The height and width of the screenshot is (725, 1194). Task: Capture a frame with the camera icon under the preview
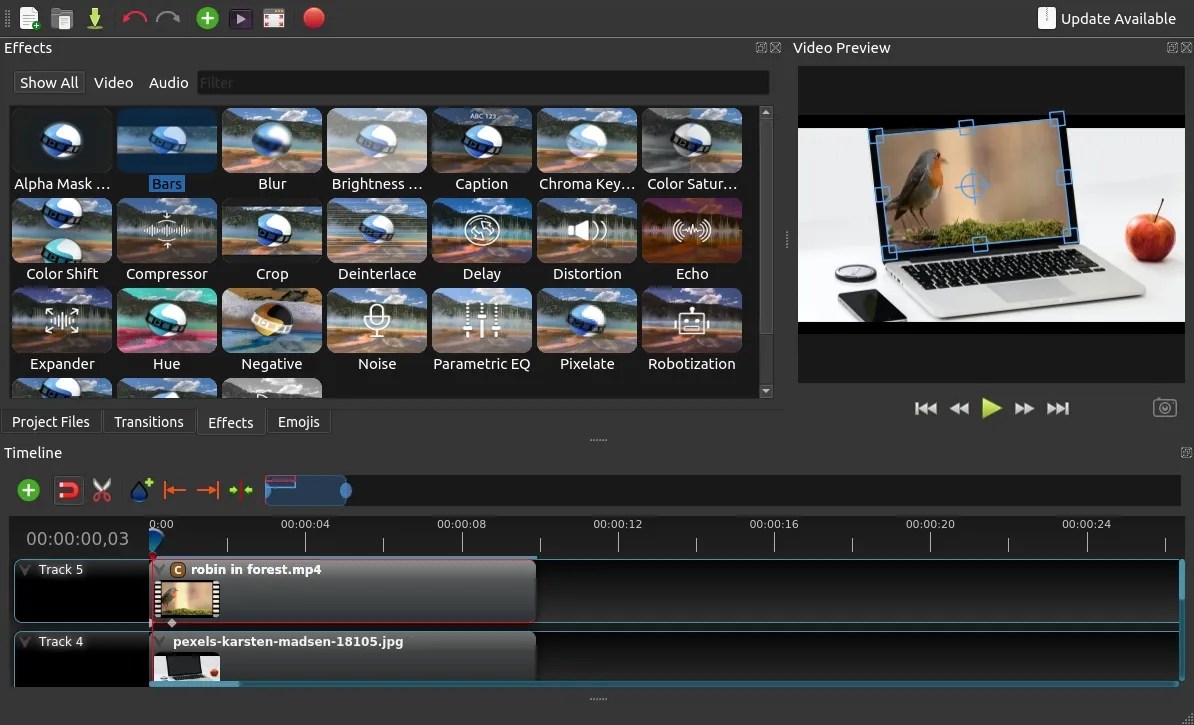[x=1164, y=408]
